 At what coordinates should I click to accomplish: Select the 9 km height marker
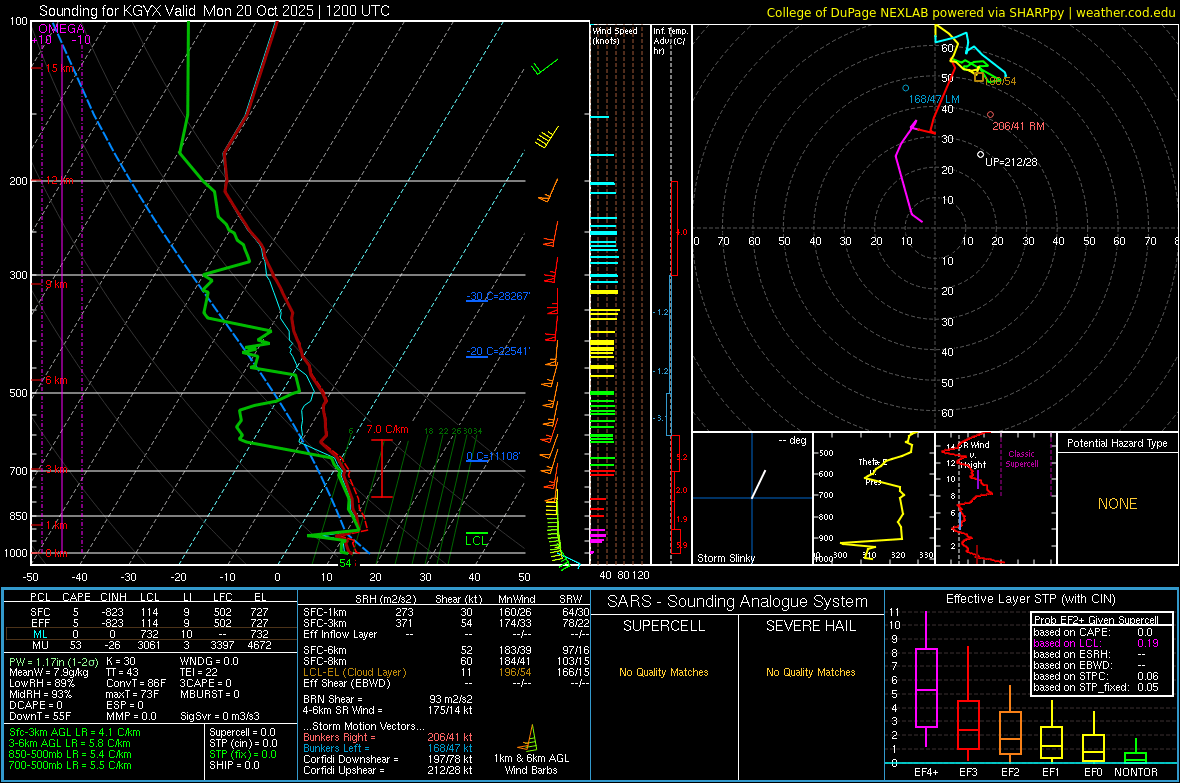tap(56, 284)
